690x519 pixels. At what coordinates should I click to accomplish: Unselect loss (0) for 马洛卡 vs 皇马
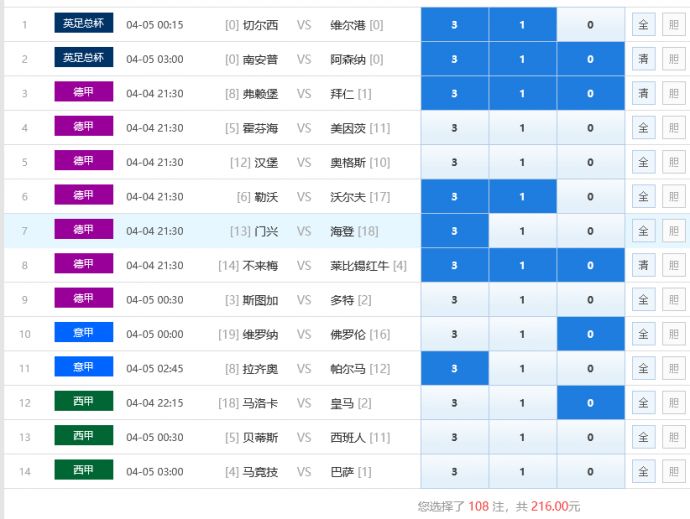[x=590, y=403]
